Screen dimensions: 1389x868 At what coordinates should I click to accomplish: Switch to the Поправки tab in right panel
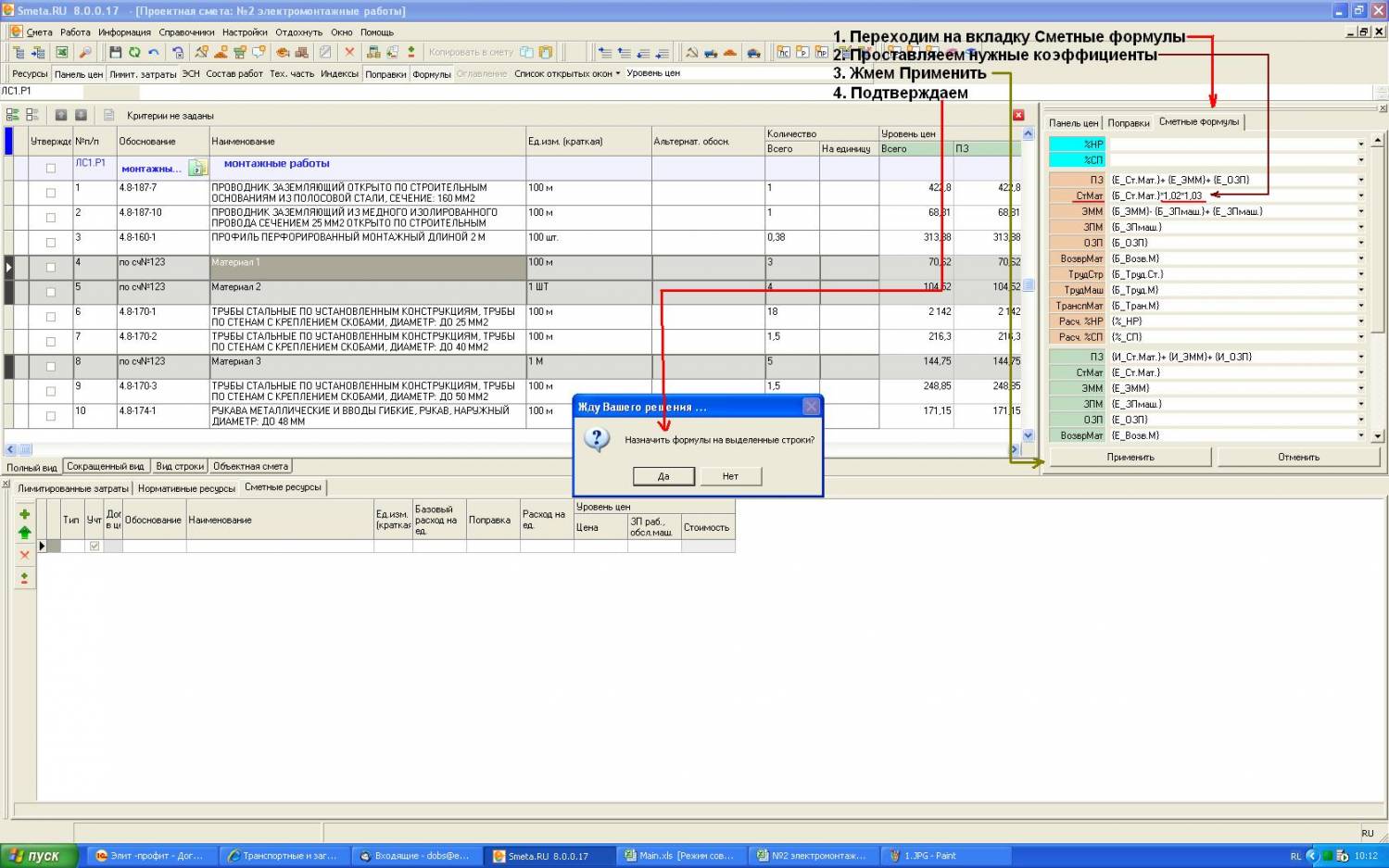(x=1128, y=122)
